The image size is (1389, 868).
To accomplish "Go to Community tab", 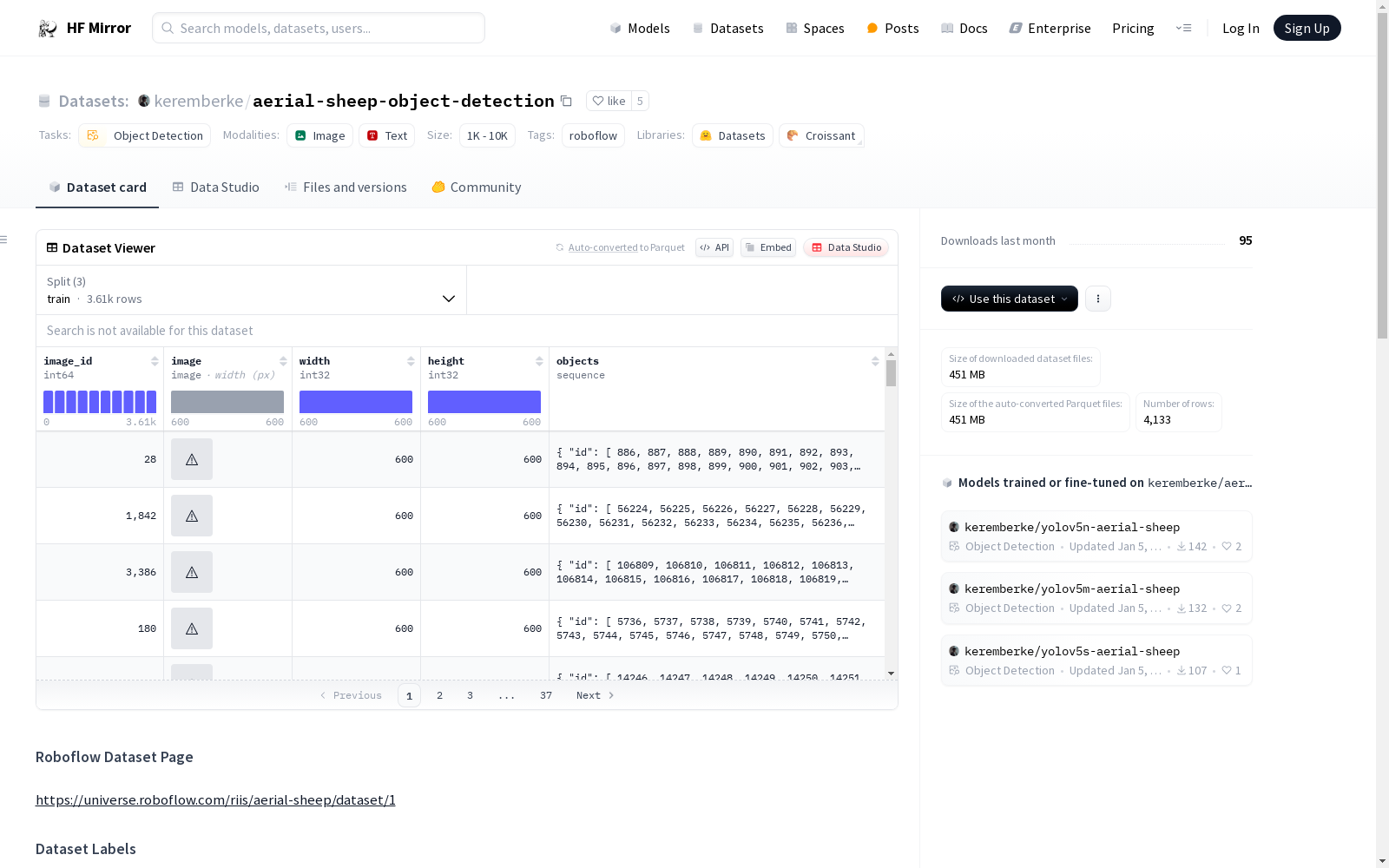I will (477, 187).
